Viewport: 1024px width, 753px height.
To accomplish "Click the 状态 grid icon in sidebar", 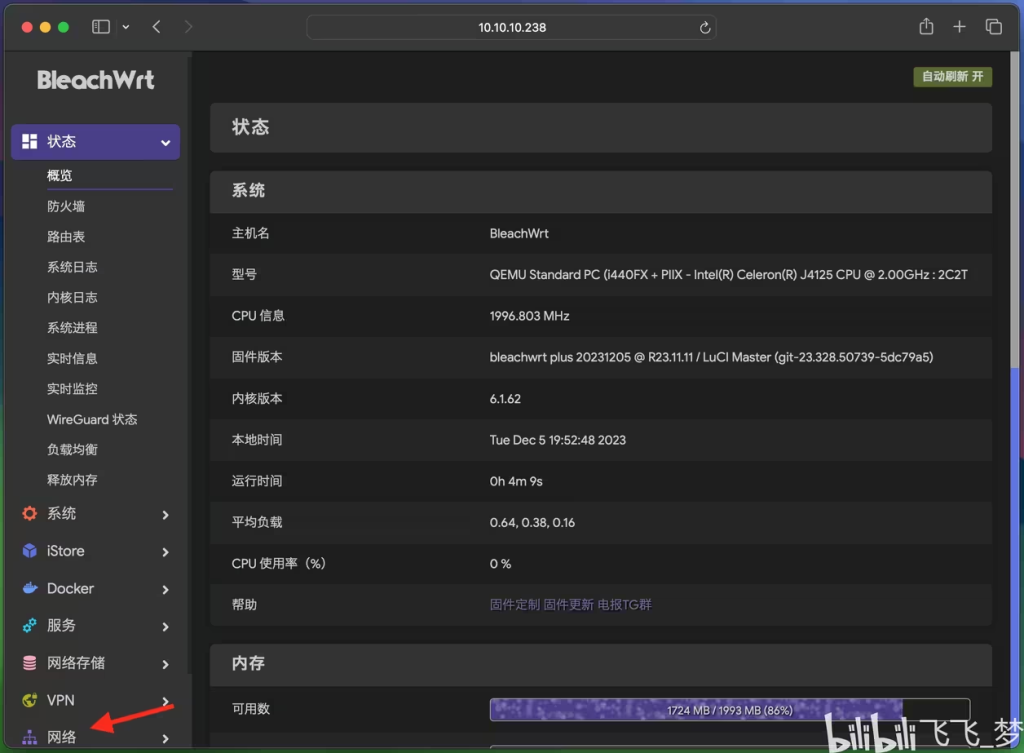I will (x=29, y=142).
